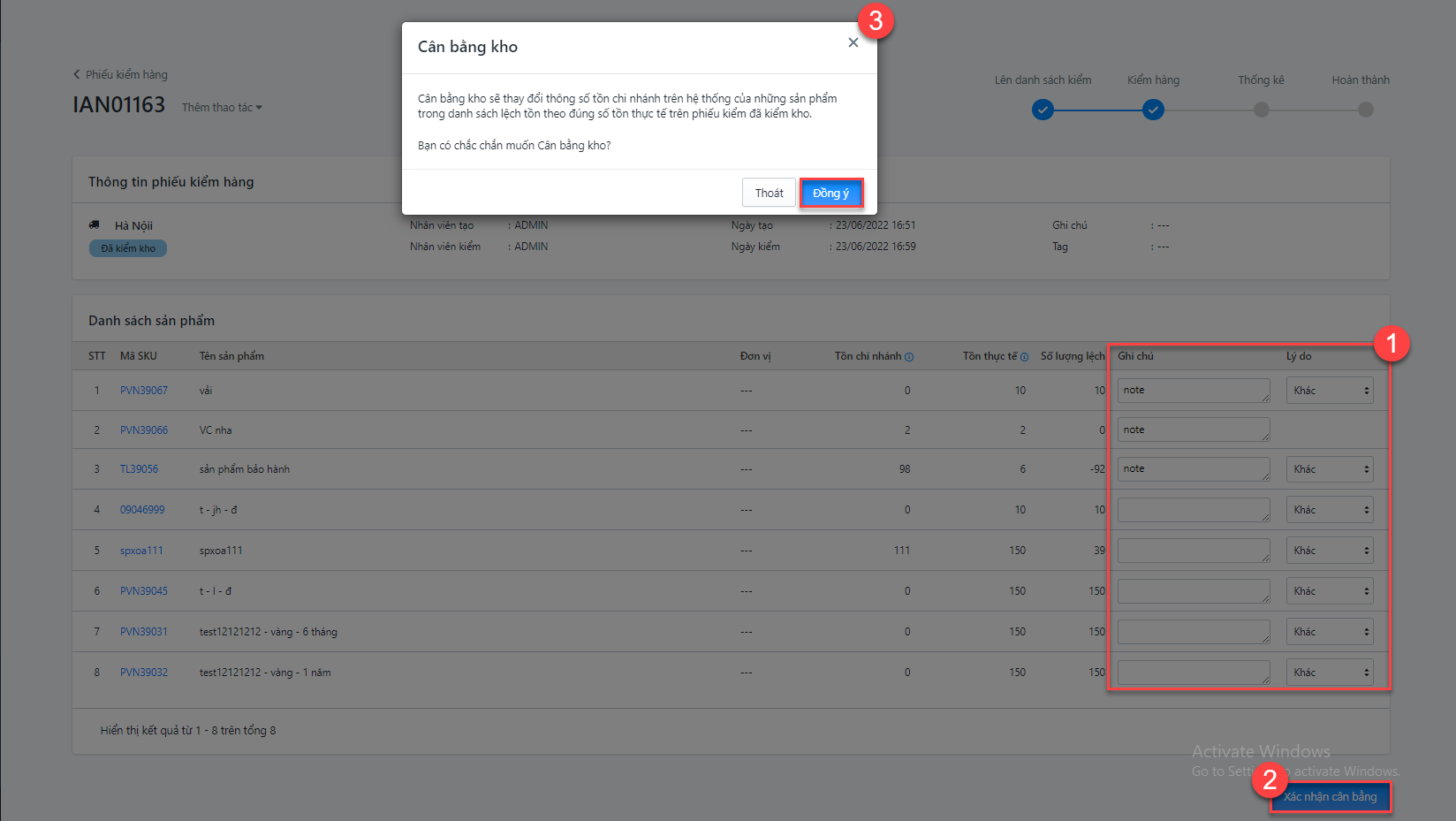
Task: Click the Hoàn thành step circle
Action: point(1365,110)
